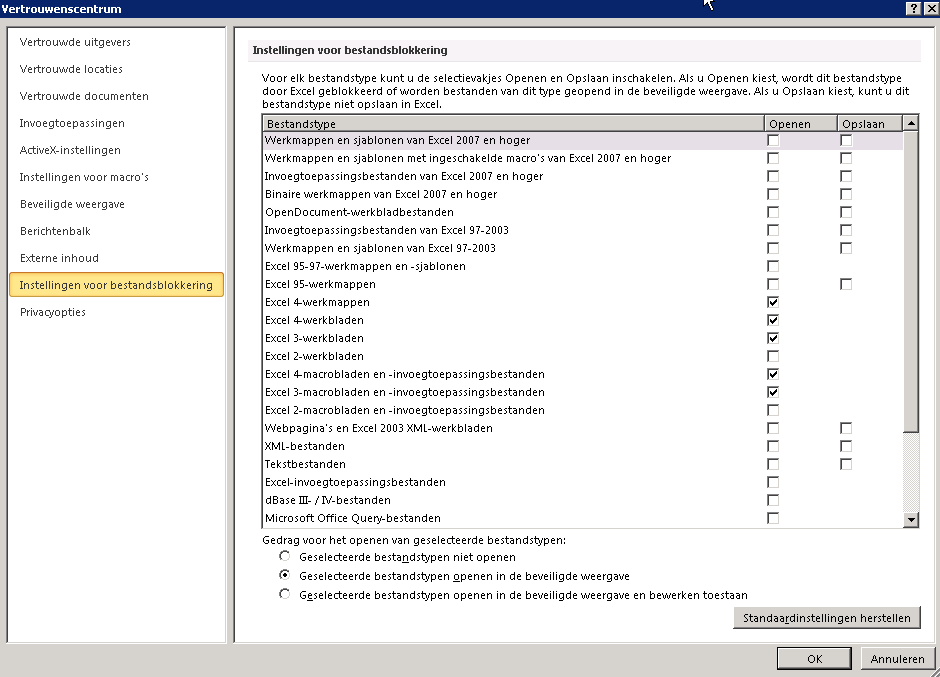Click the scroll up arrow of file type list
The height and width of the screenshot is (677, 940).
[x=911, y=123]
